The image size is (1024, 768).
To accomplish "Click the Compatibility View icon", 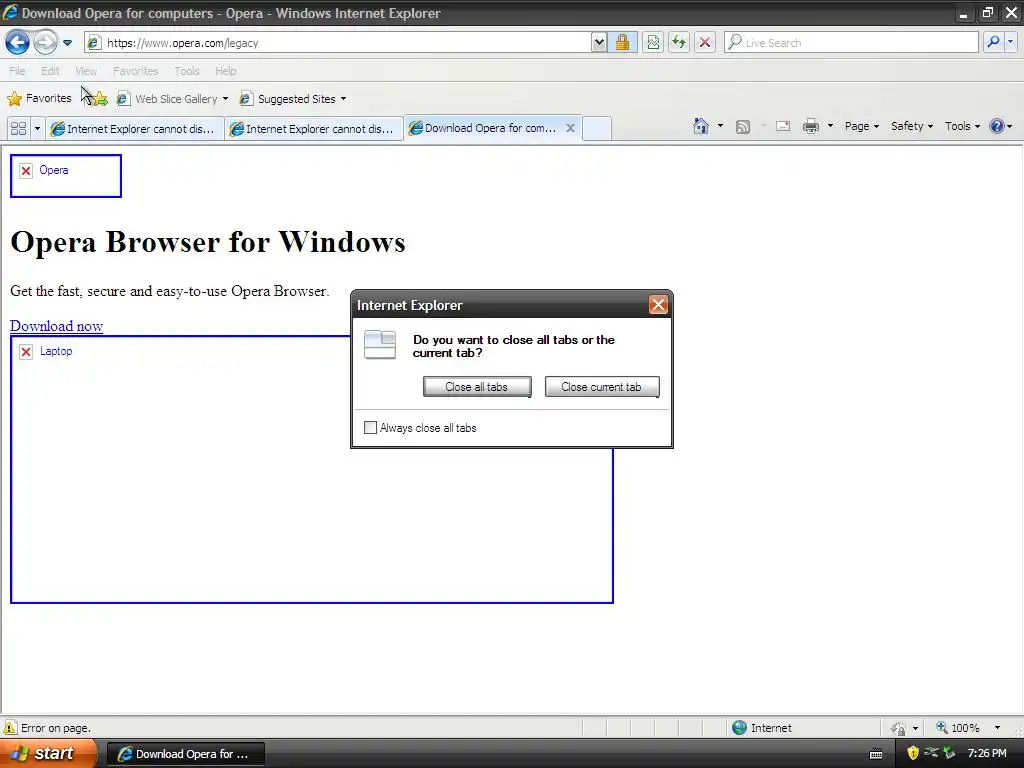I will [652, 43].
